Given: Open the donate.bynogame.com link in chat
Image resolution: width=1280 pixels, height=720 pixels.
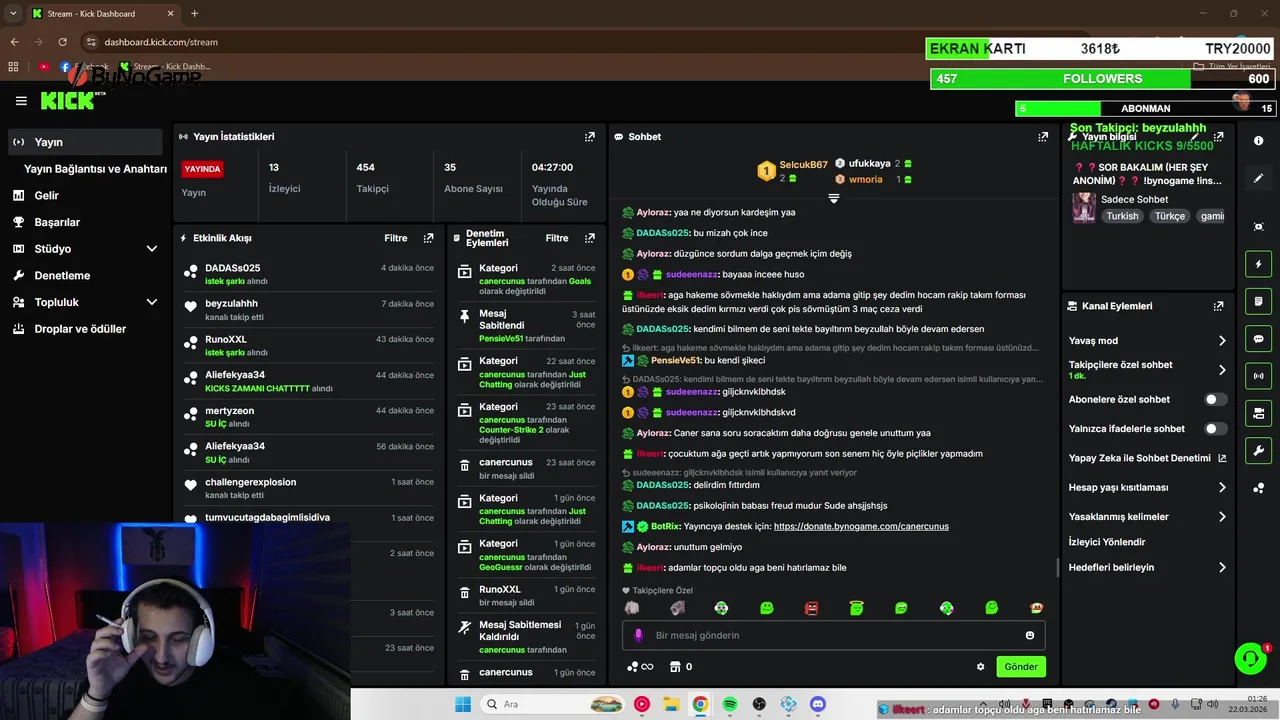Looking at the screenshot, I should [861, 526].
